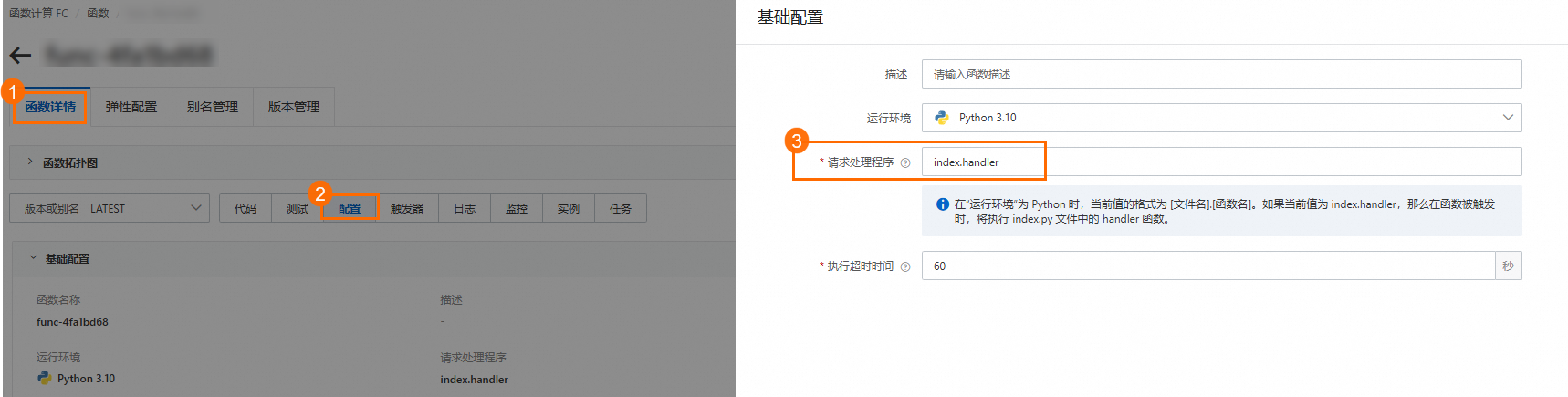Click the 执行超时时间 input with 60
This screenshot has height=397, width=1568.
[x=1207, y=266]
